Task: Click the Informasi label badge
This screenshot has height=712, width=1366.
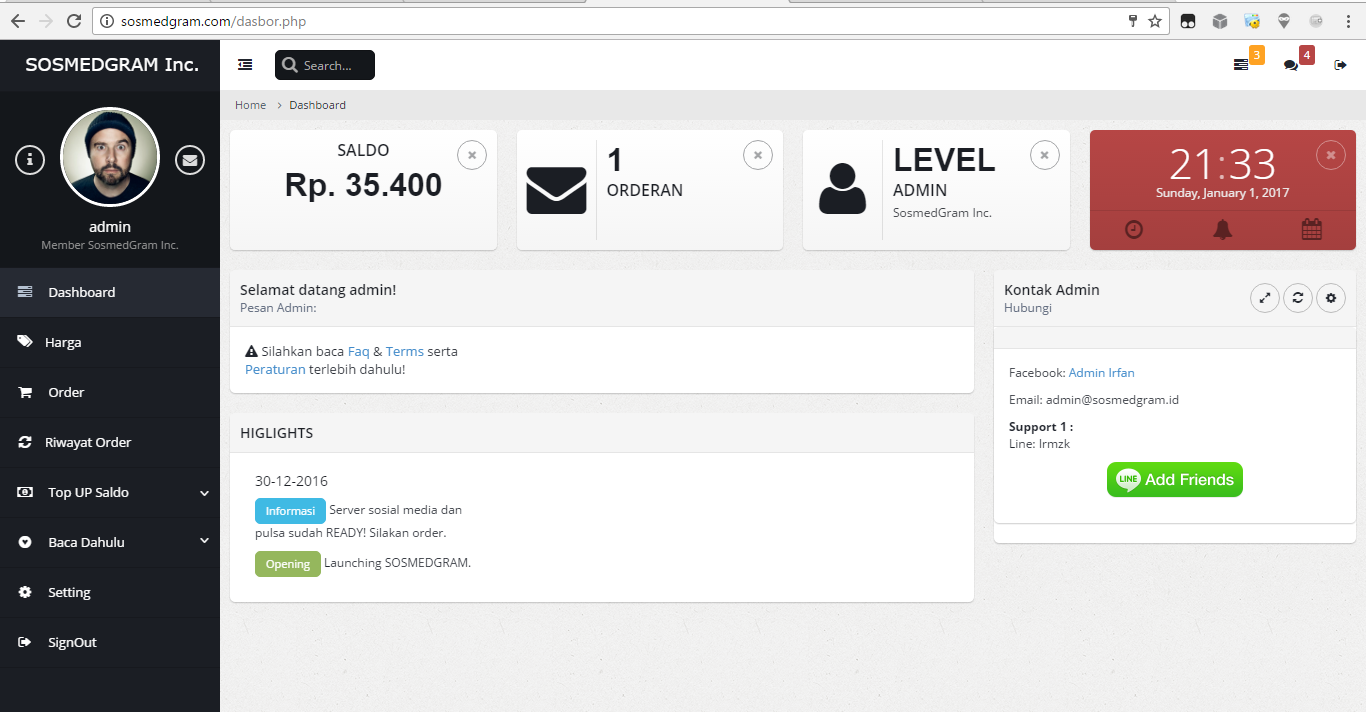Action: coord(290,511)
